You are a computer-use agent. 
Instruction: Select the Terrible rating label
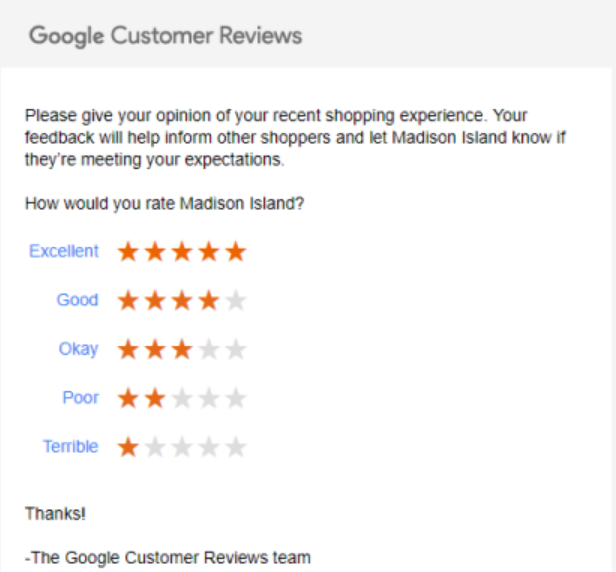70,447
